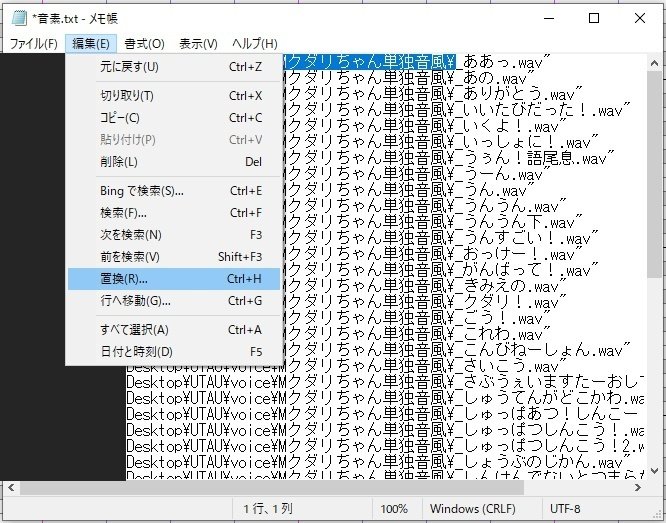666x523 pixels.
Task: Choose 前を検索(V) entry
Action: tap(174, 257)
